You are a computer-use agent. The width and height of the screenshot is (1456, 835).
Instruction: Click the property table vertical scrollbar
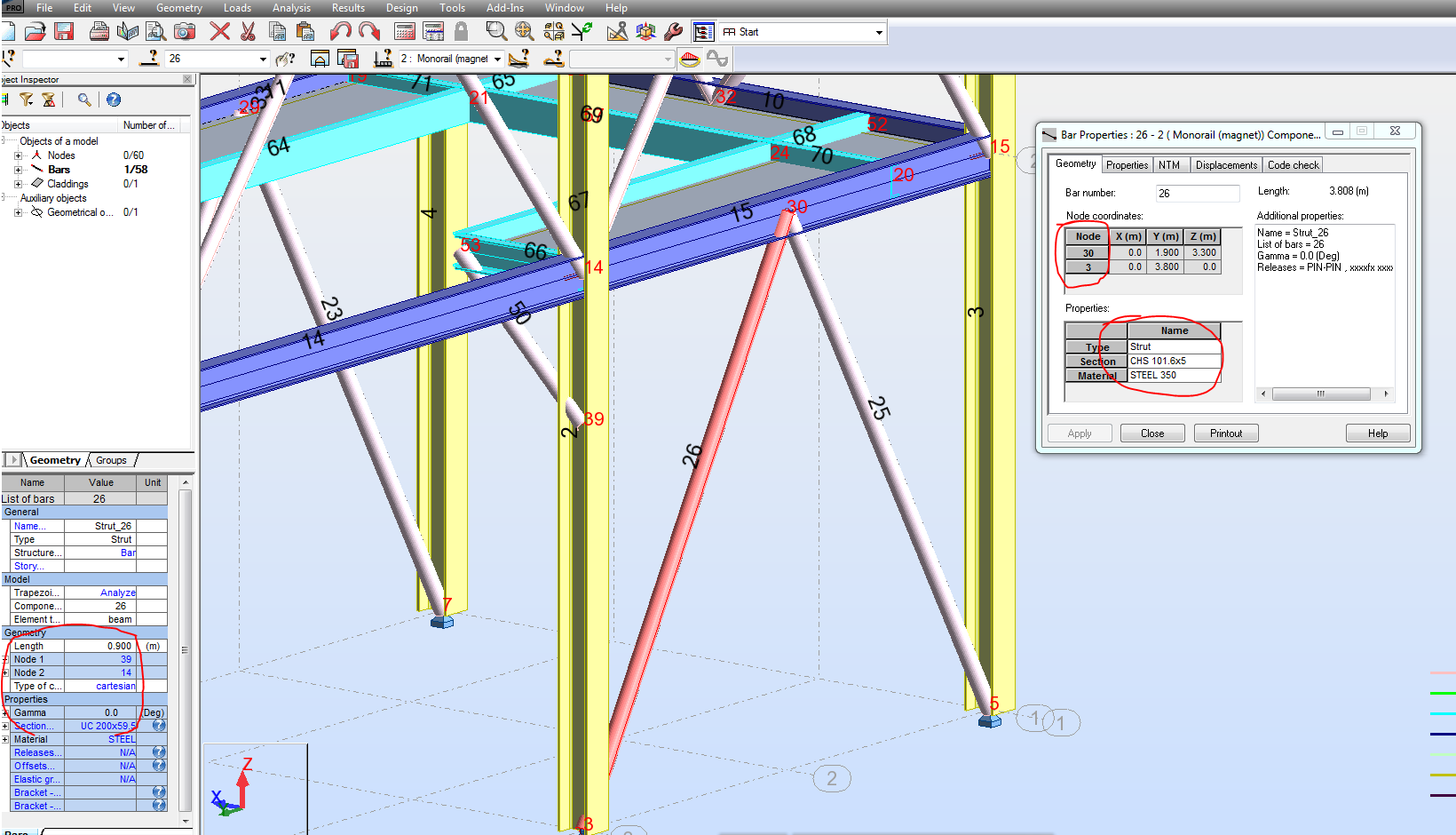coord(185,649)
